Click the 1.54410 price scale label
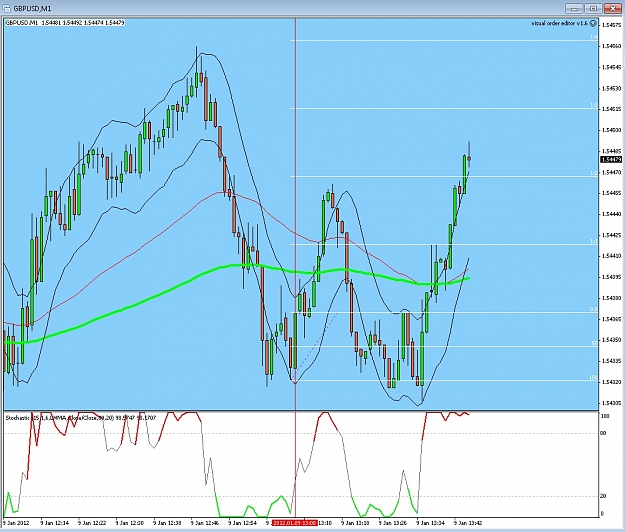 (612, 256)
